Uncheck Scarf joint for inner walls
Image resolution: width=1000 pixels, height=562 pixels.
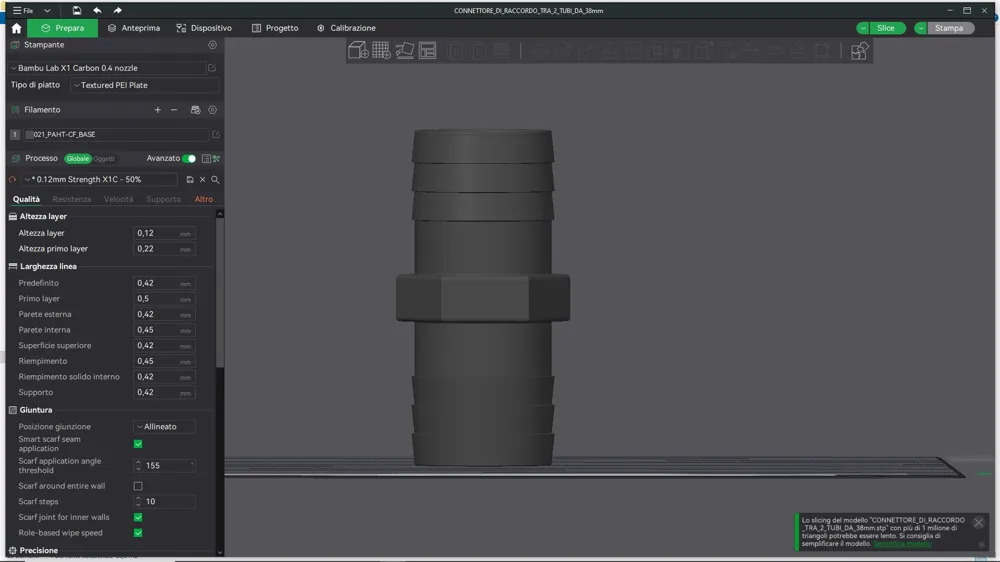coord(138,517)
